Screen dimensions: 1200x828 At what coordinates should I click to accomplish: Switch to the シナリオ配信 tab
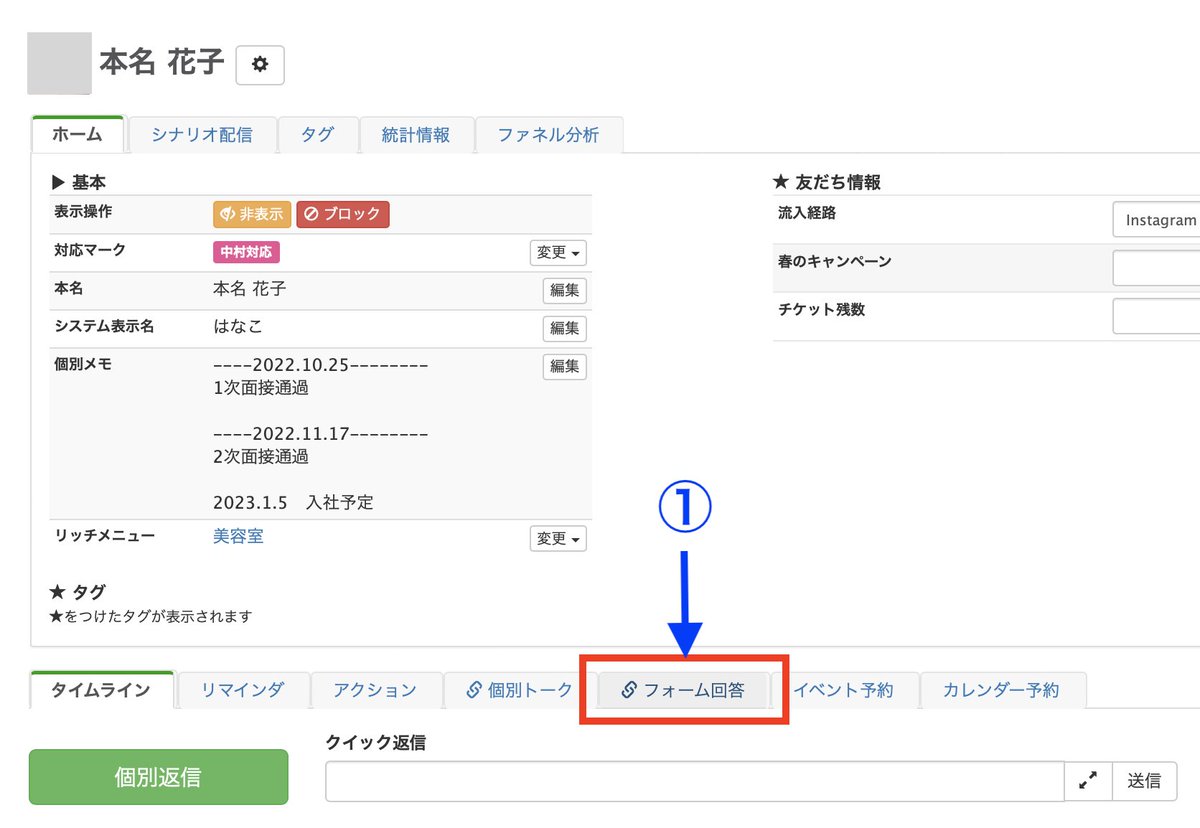pos(204,133)
